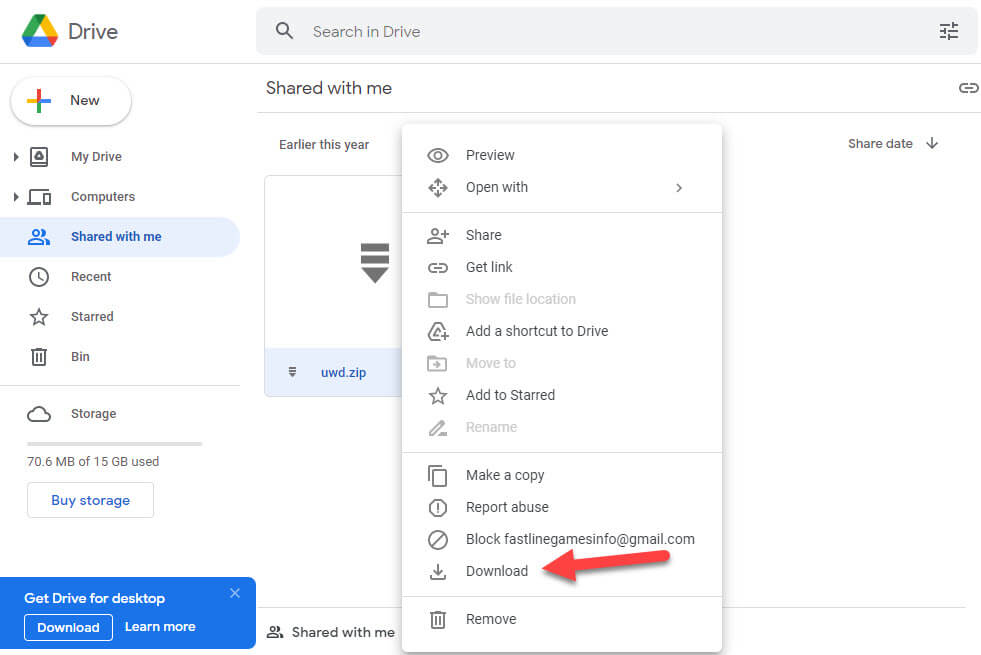The height and width of the screenshot is (655, 981).
Task: Click the Google Drive logo
Action: 40,31
